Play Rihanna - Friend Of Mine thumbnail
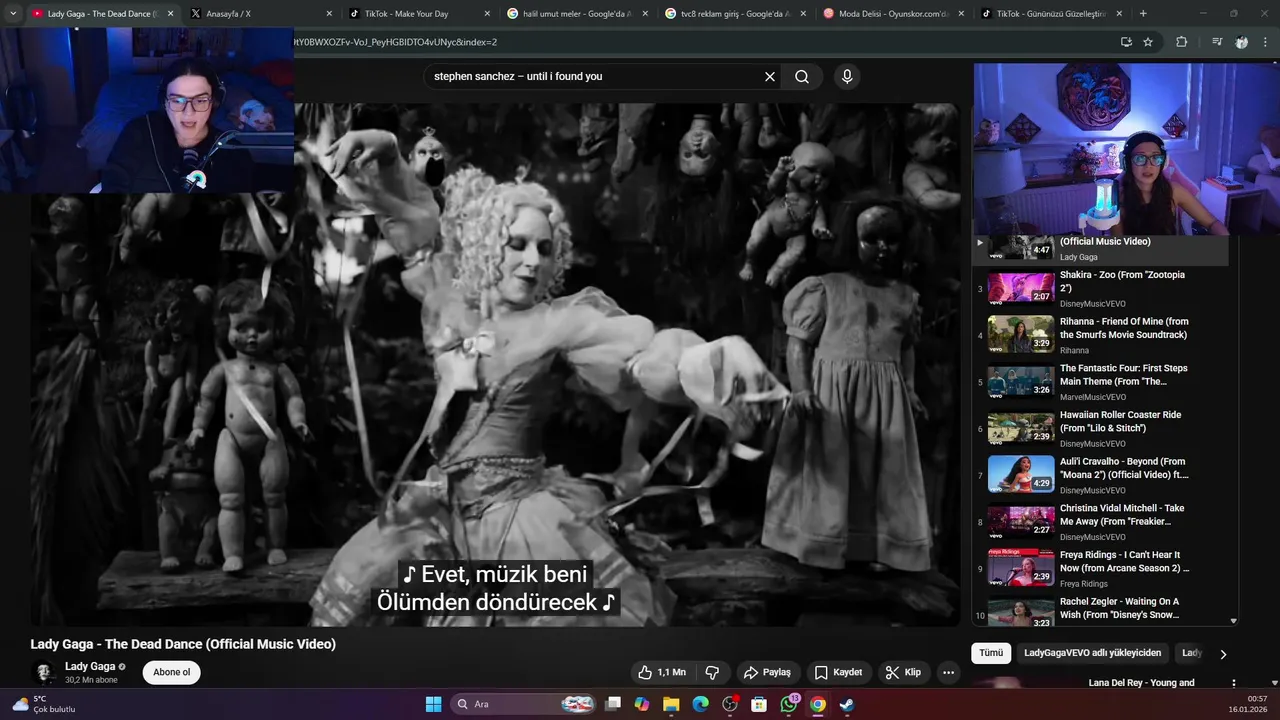Viewport: 1280px width, 720px height. (1021, 335)
